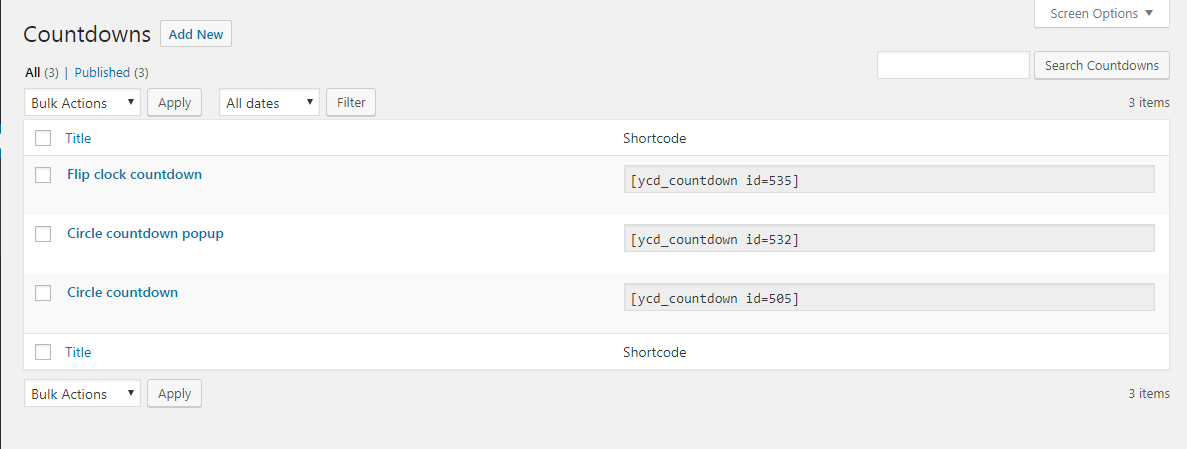Select the shortcode field with id=505

point(889,298)
